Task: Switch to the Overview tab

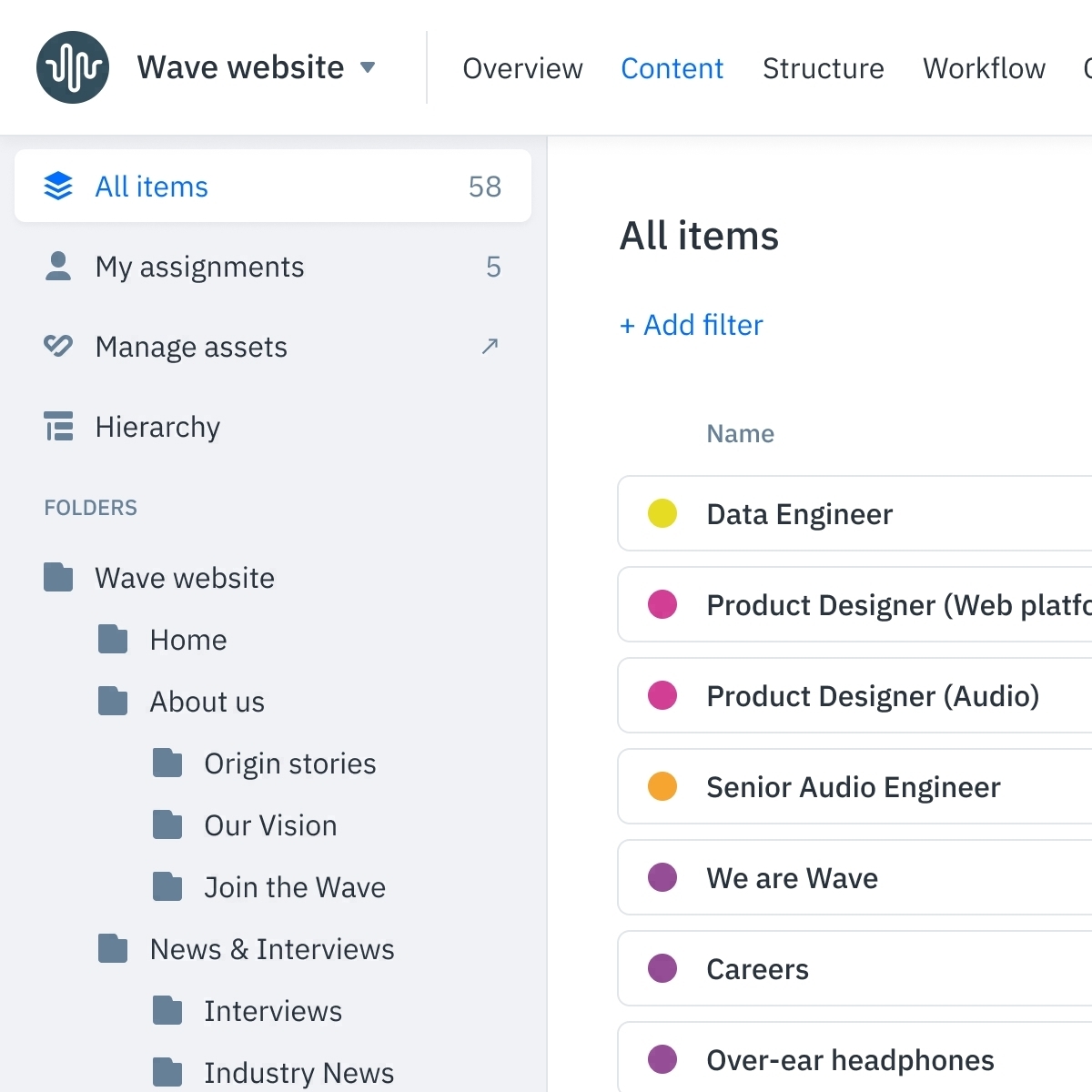Action: pos(522,68)
